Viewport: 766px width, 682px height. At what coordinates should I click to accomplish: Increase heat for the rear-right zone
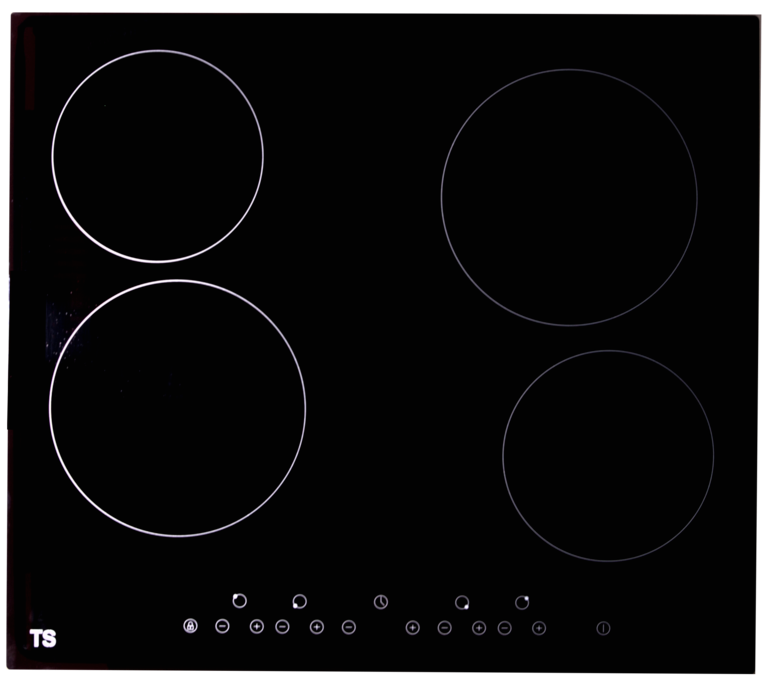pyautogui.click(x=539, y=628)
